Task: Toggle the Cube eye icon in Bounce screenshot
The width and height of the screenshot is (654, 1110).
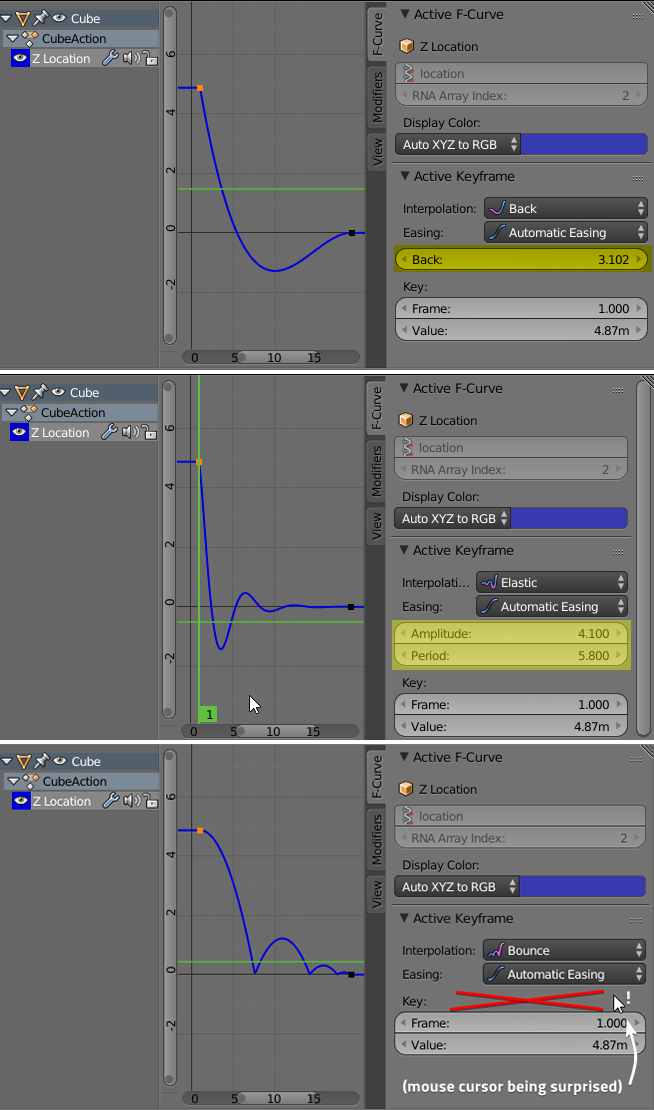Action: (59, 761)
